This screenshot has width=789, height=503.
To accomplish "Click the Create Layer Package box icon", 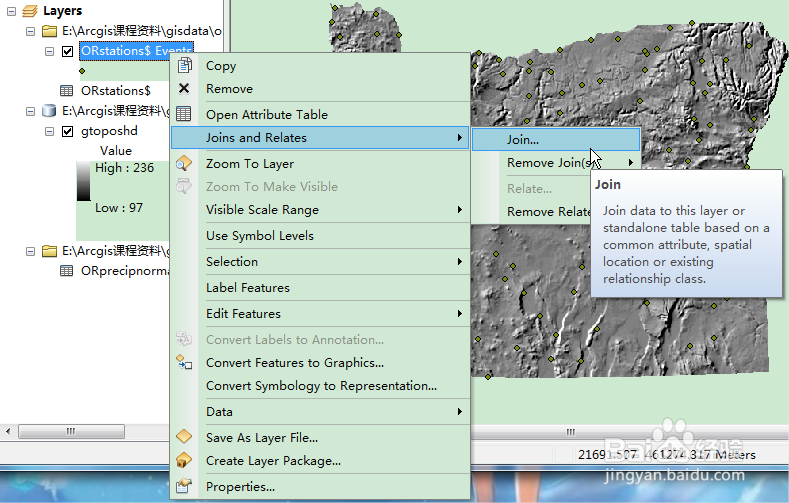I will click(184, 460).
